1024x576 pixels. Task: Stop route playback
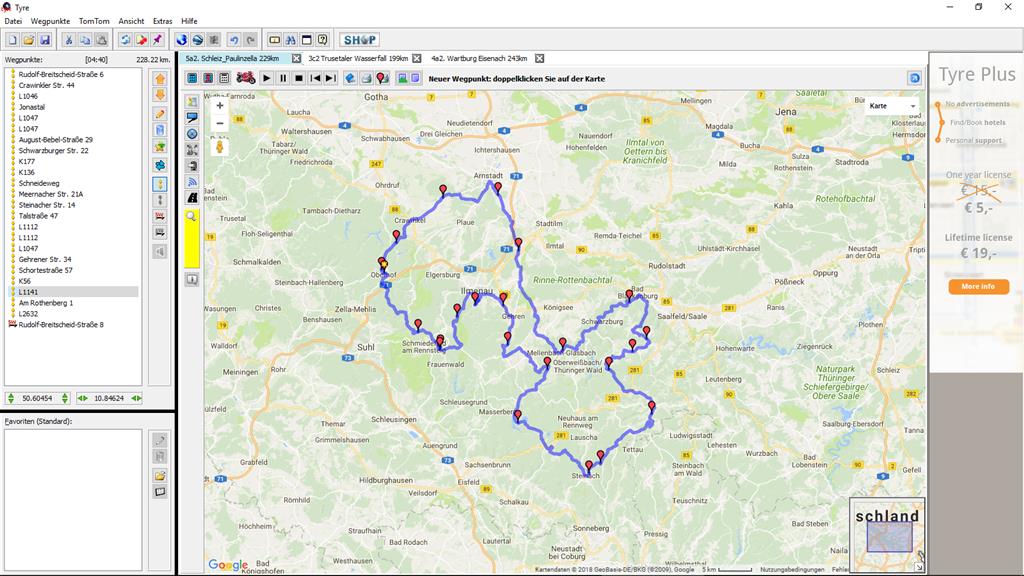click(x=299, y=78)
